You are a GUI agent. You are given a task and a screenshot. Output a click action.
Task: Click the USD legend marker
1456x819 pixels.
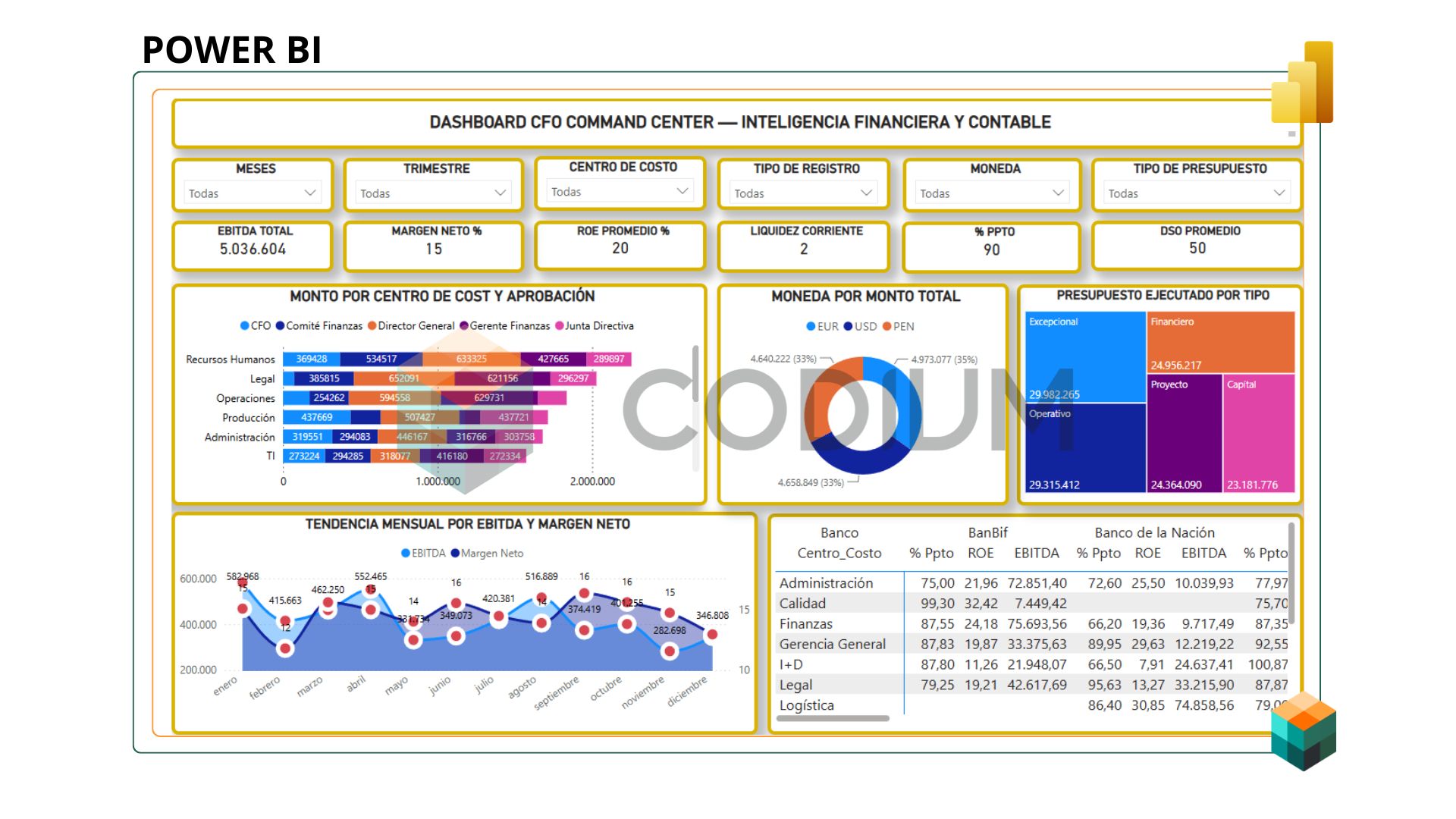[848, 327]
